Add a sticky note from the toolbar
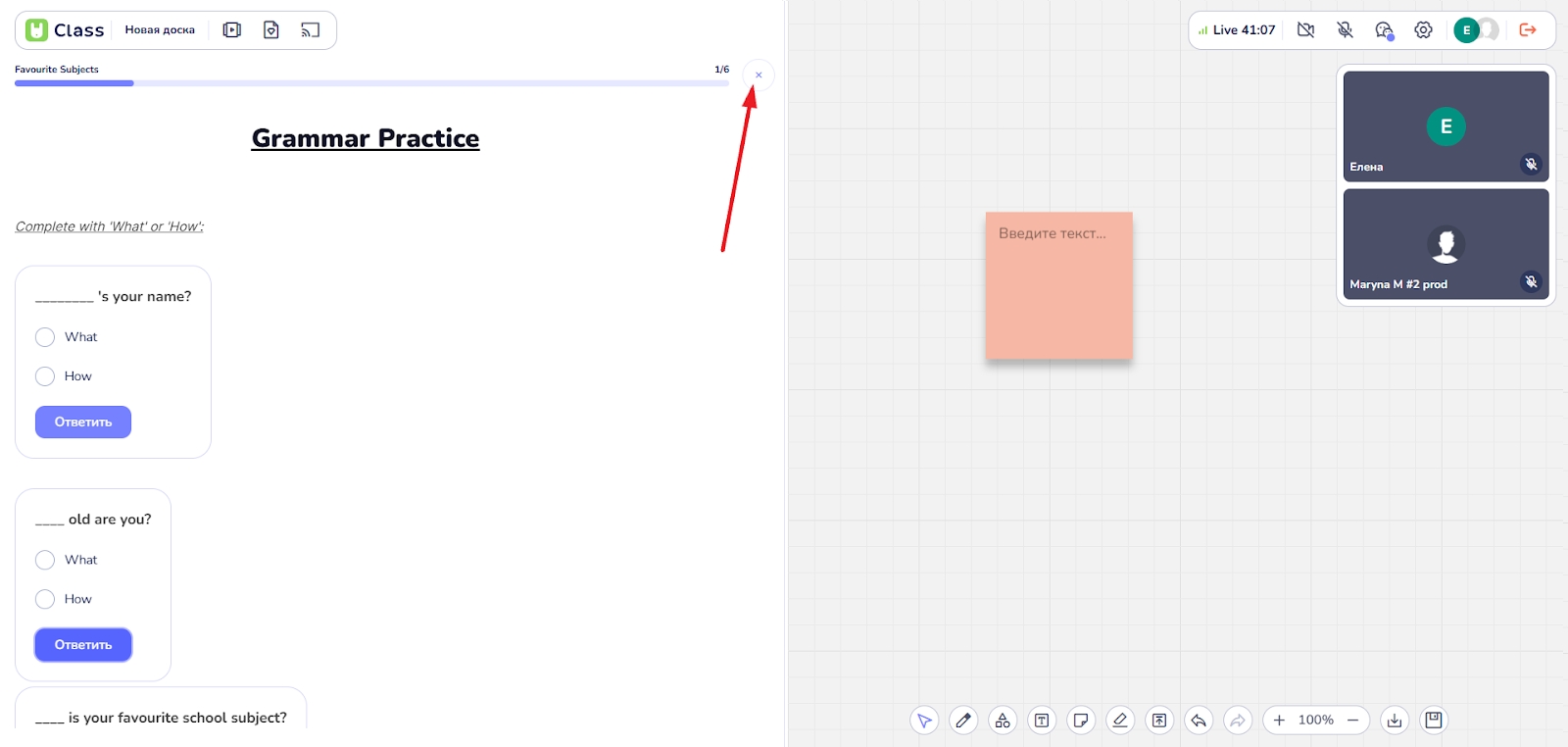 pos(1081,721)
